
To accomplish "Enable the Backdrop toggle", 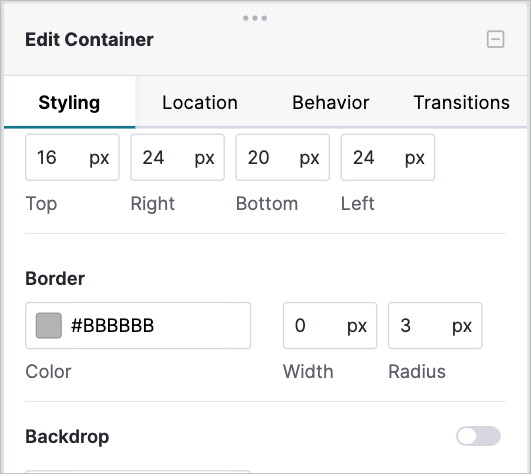I will pos(478,436).
